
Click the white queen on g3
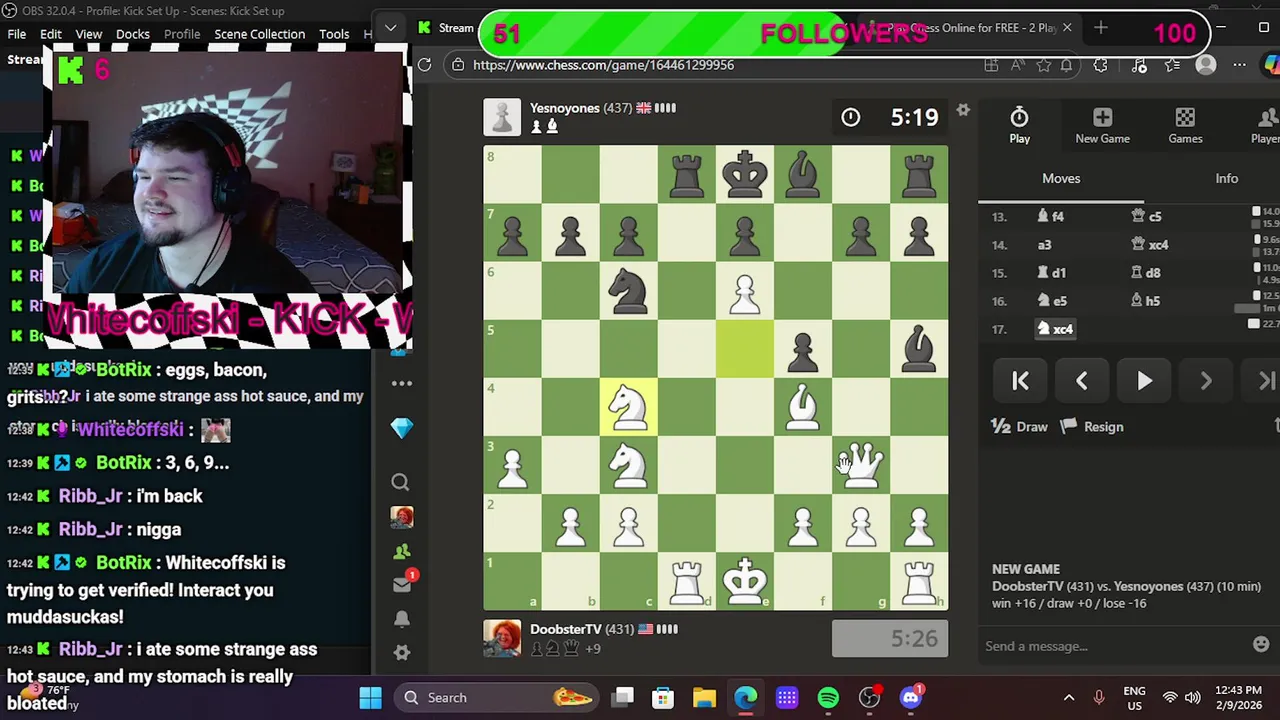(861, 465)
